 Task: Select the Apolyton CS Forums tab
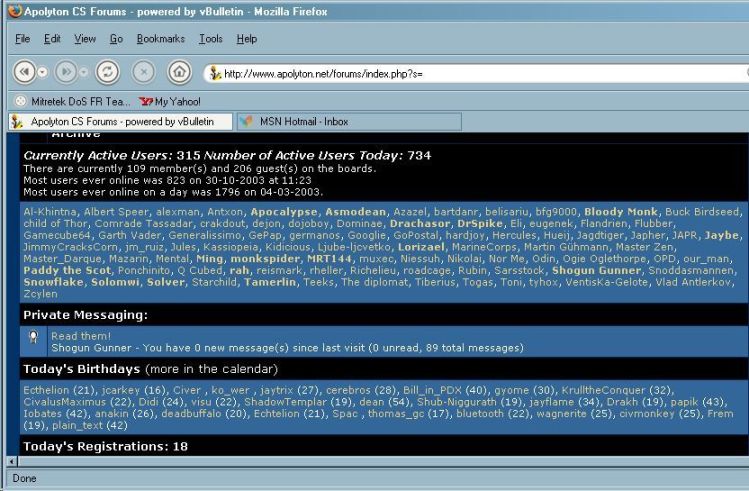click(120, 121)
